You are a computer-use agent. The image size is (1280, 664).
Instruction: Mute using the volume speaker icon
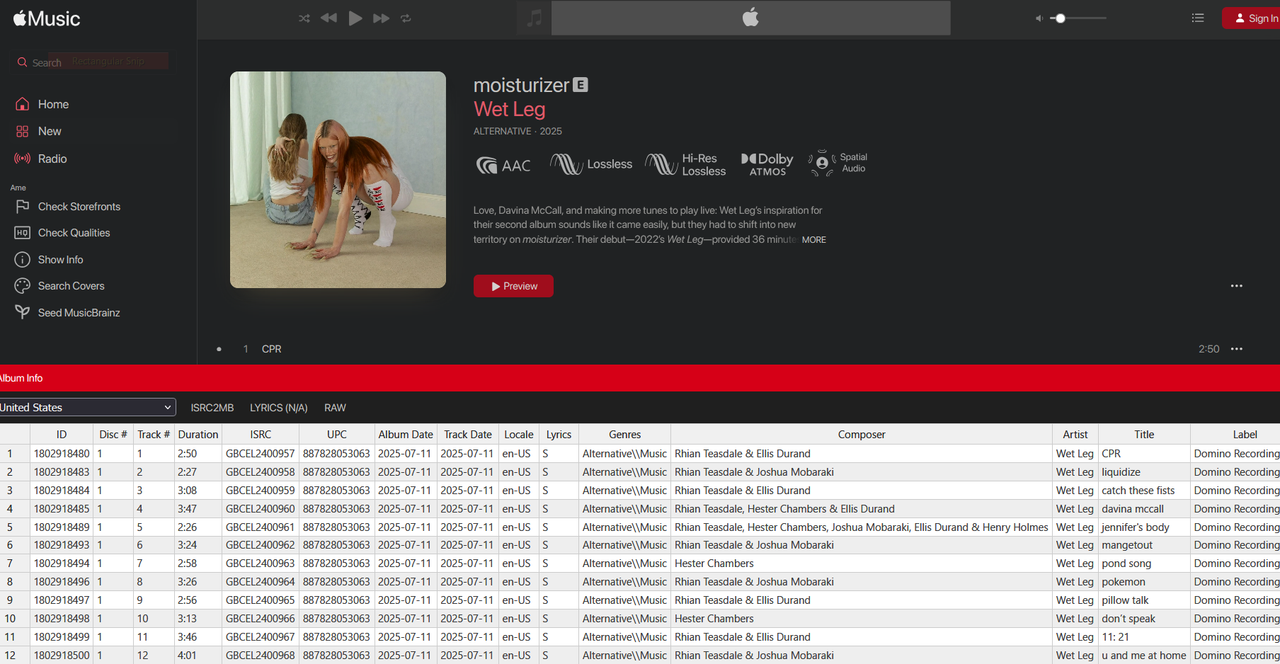(x=1039, y=18)
